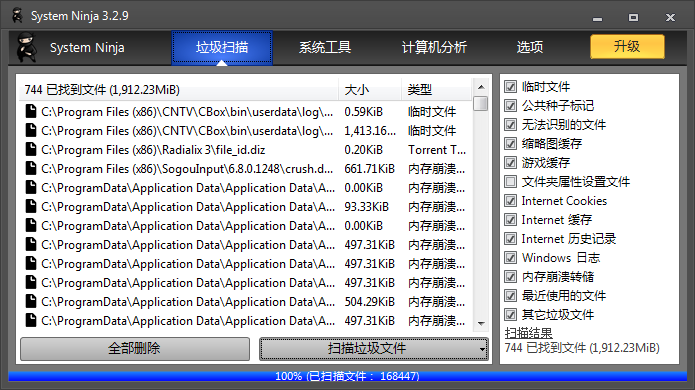Toggle 其它垃圾文件 checkbox
The image size is (695, 390).
click(x=510, y=315)
